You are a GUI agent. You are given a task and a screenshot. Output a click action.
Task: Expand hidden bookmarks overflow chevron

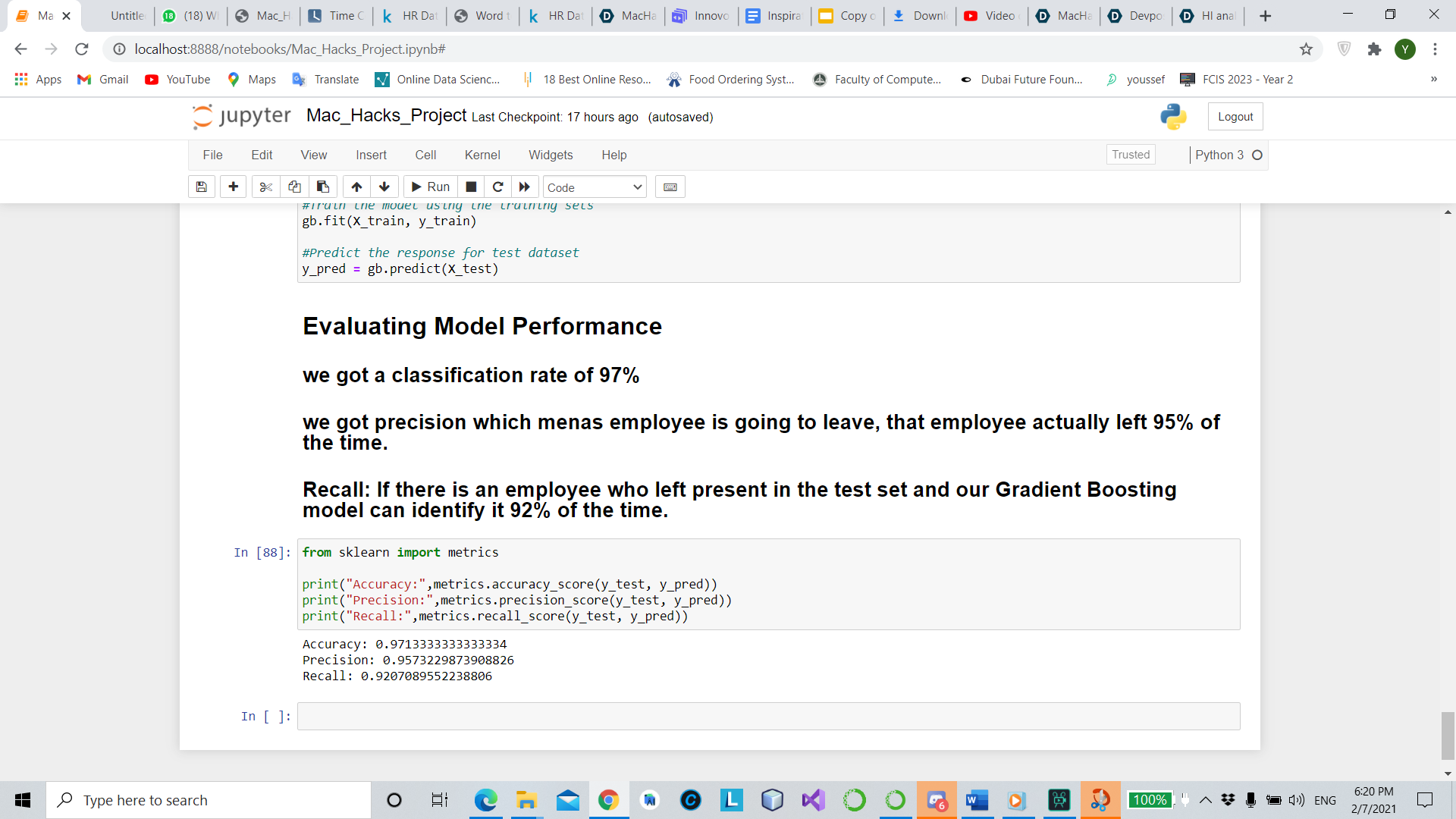(1433, 80)
